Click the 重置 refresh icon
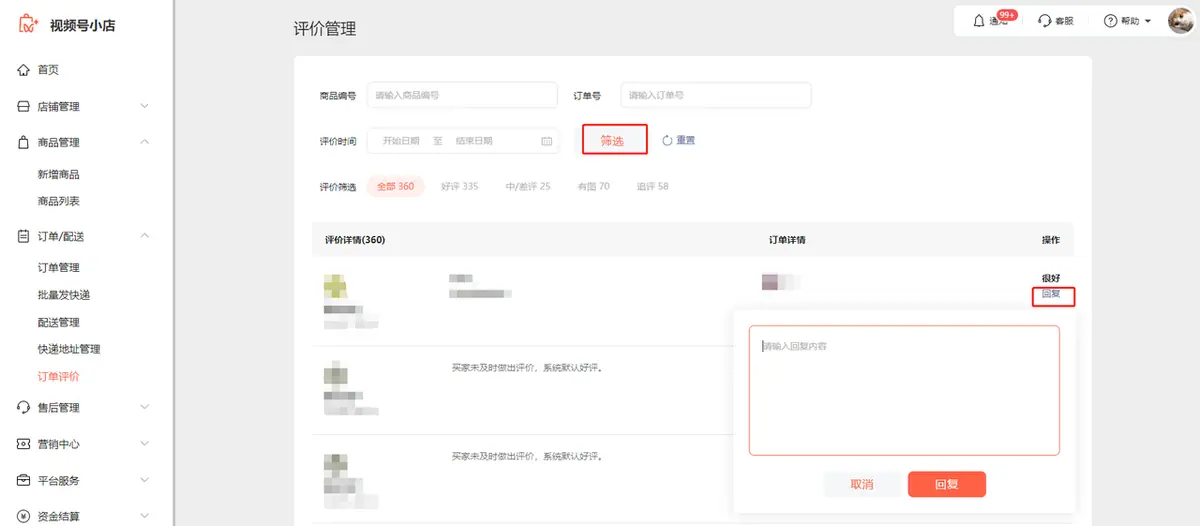The height and width of the screenshot is (526, 1200). 668,141
